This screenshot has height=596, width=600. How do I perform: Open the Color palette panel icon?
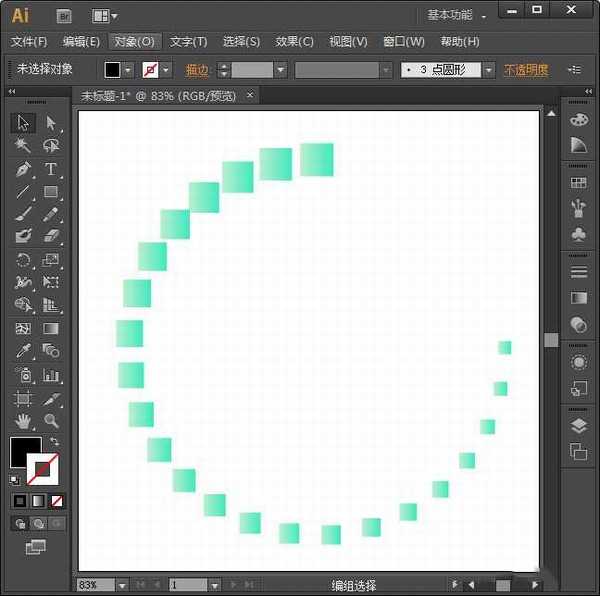578,120
